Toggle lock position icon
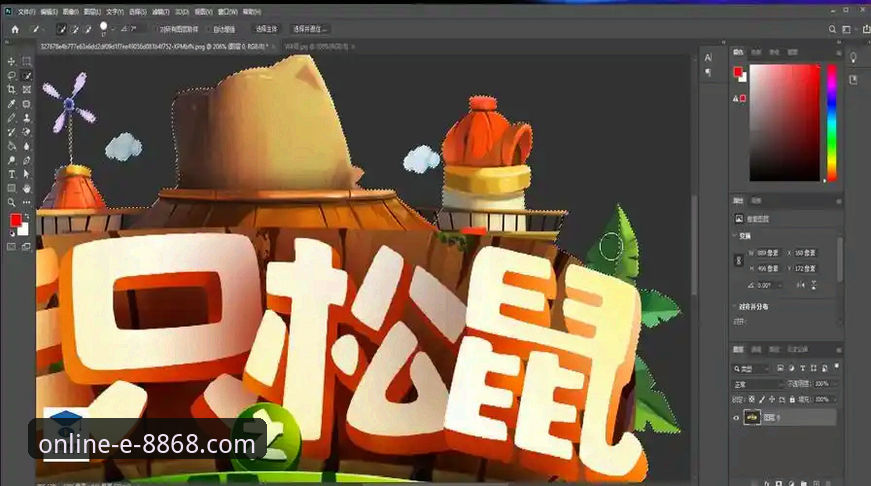Viewport: 871px width, 486px height. 772,399
